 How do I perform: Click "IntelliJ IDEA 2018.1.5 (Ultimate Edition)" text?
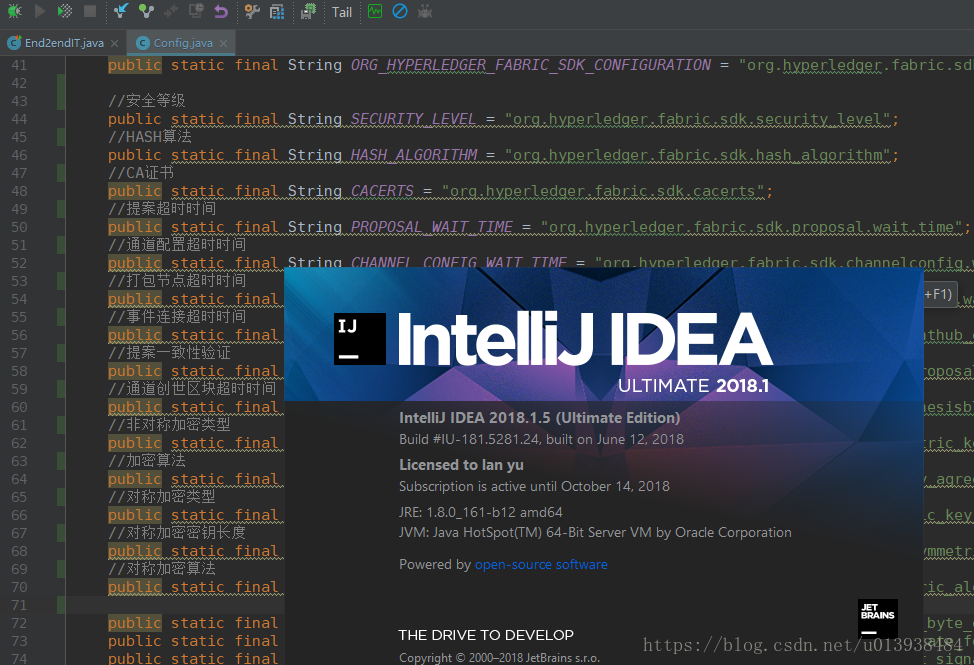point(539,418)
